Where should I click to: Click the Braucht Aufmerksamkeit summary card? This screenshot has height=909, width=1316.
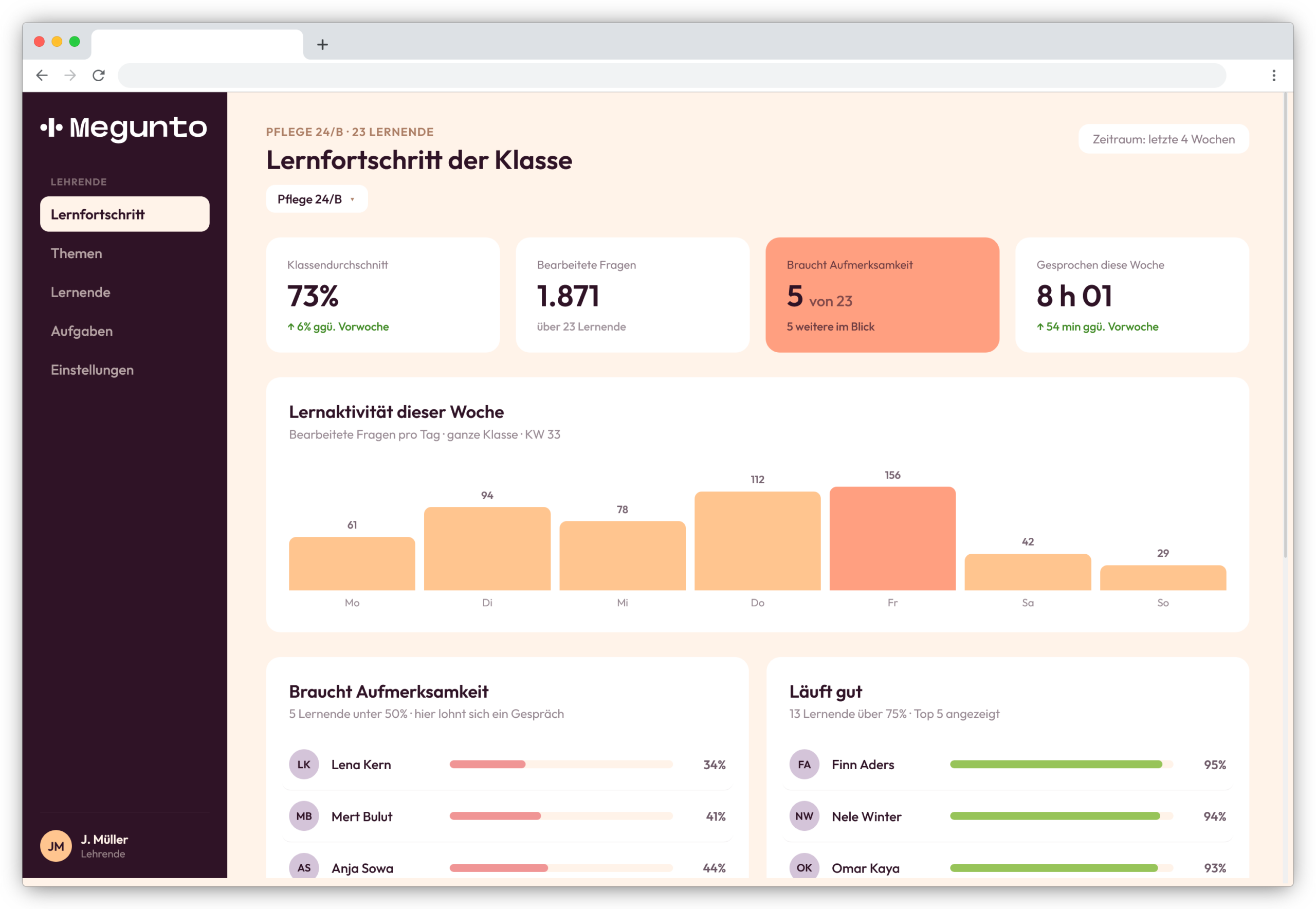coord(882,295)
